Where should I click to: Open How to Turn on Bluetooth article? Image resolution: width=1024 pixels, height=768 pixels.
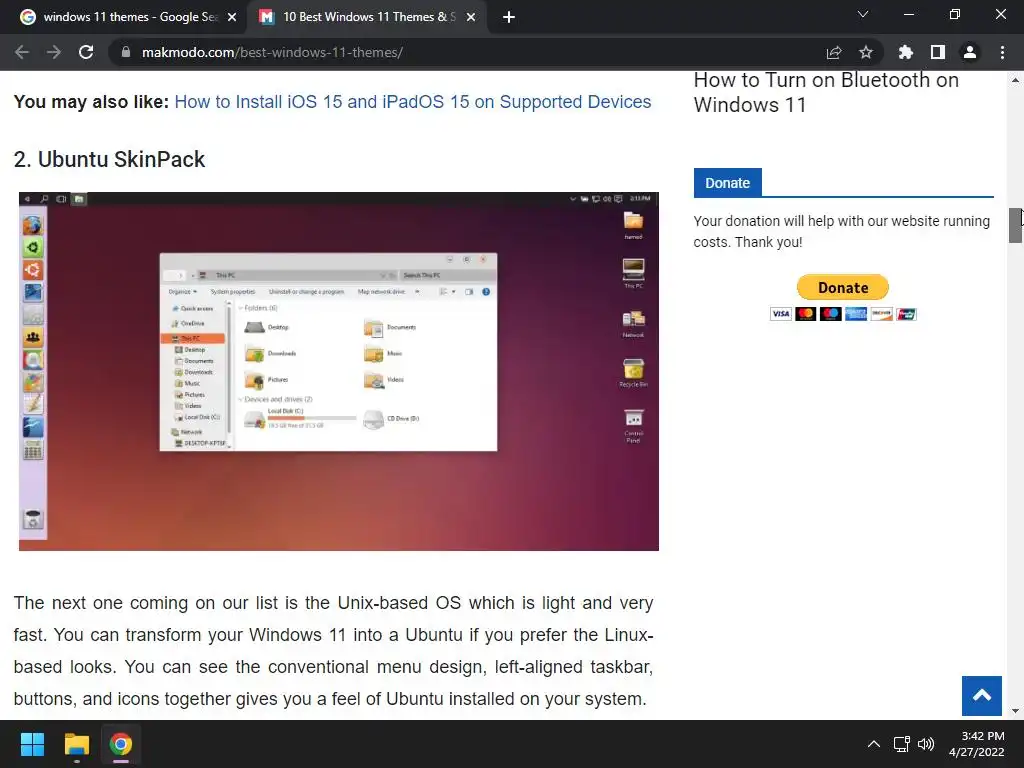[x=826, y=92]
